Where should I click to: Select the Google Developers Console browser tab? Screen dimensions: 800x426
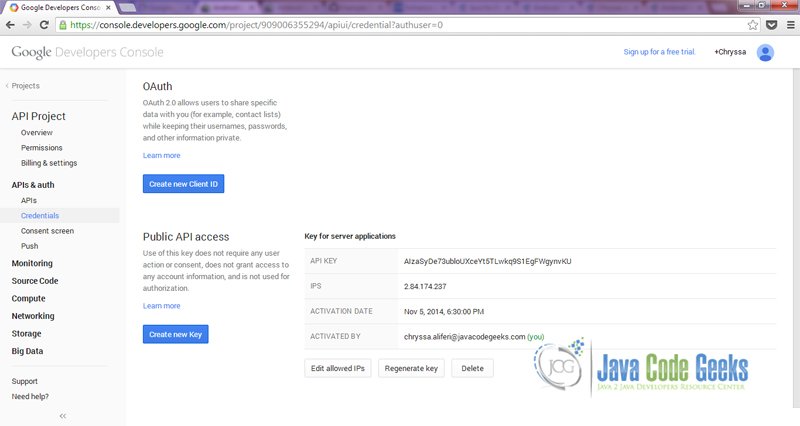[60, 8]
